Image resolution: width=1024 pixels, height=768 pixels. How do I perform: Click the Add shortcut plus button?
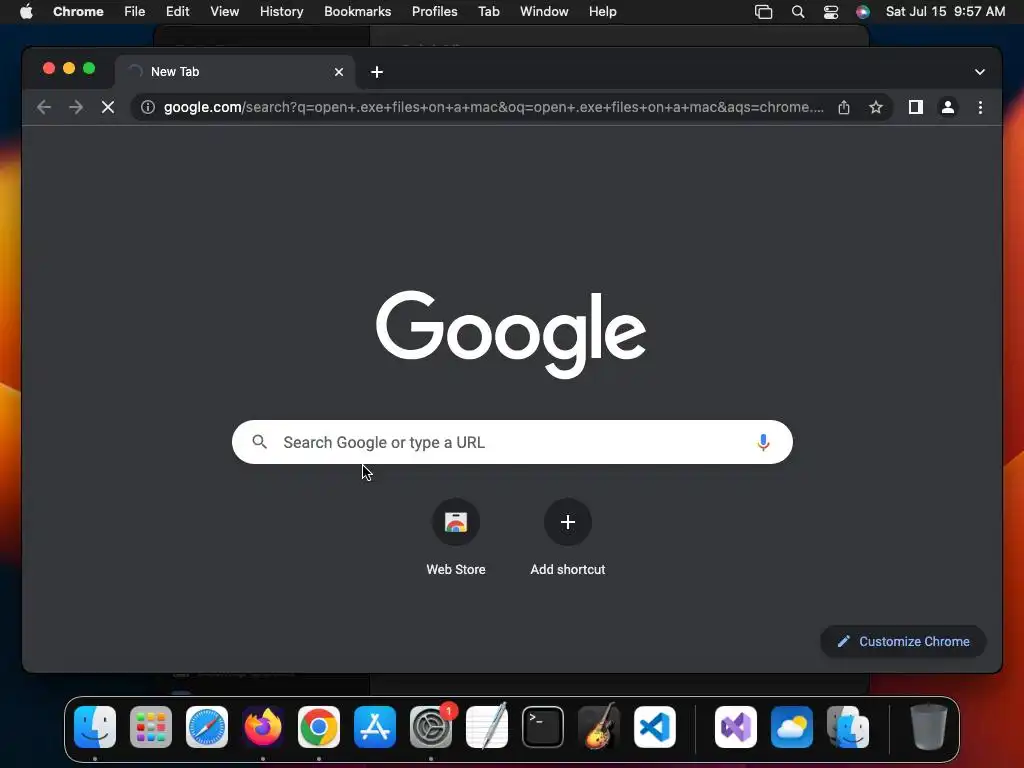click(x=568, y=522)
